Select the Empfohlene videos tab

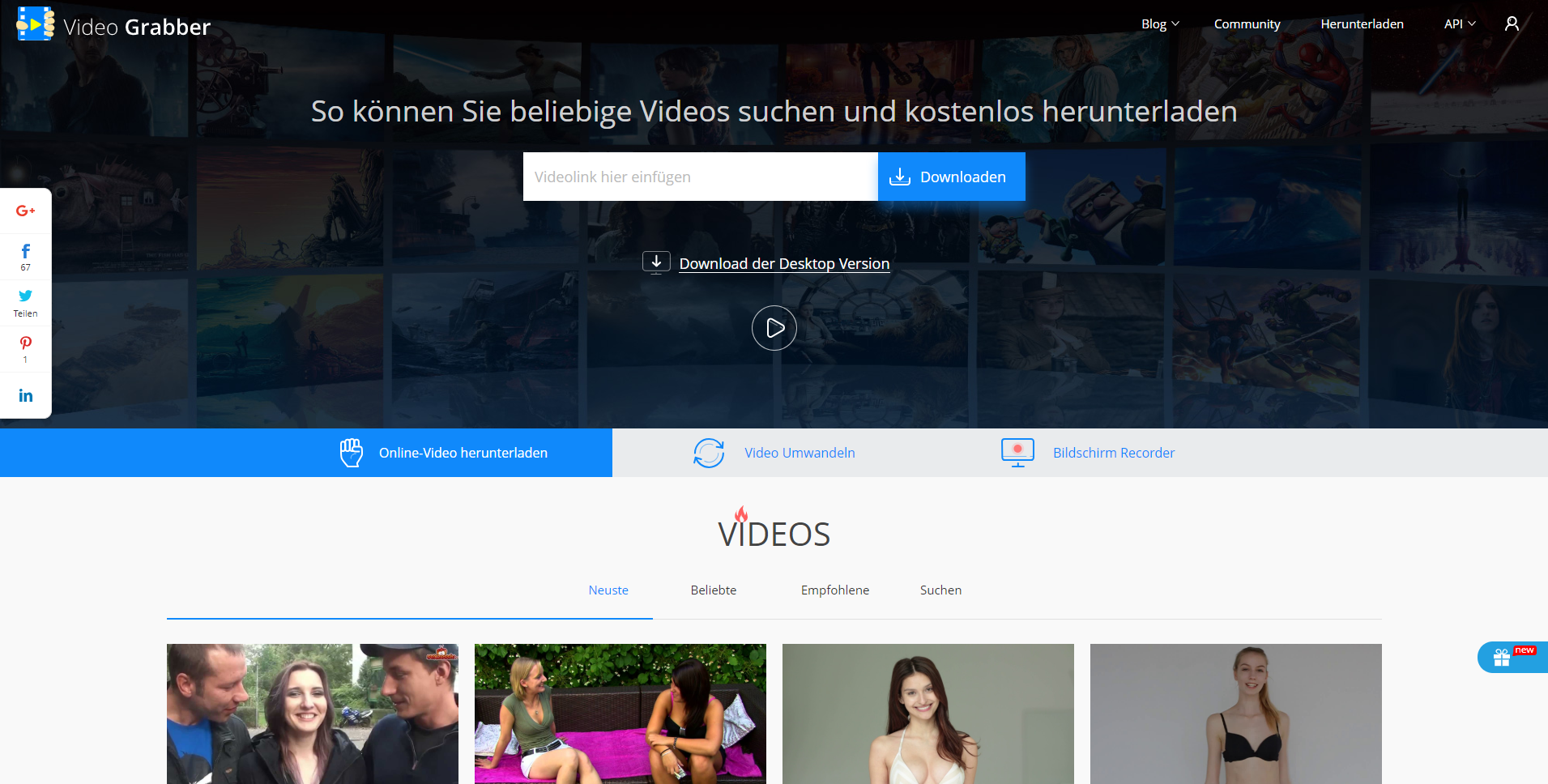click(x=835, y=590)
